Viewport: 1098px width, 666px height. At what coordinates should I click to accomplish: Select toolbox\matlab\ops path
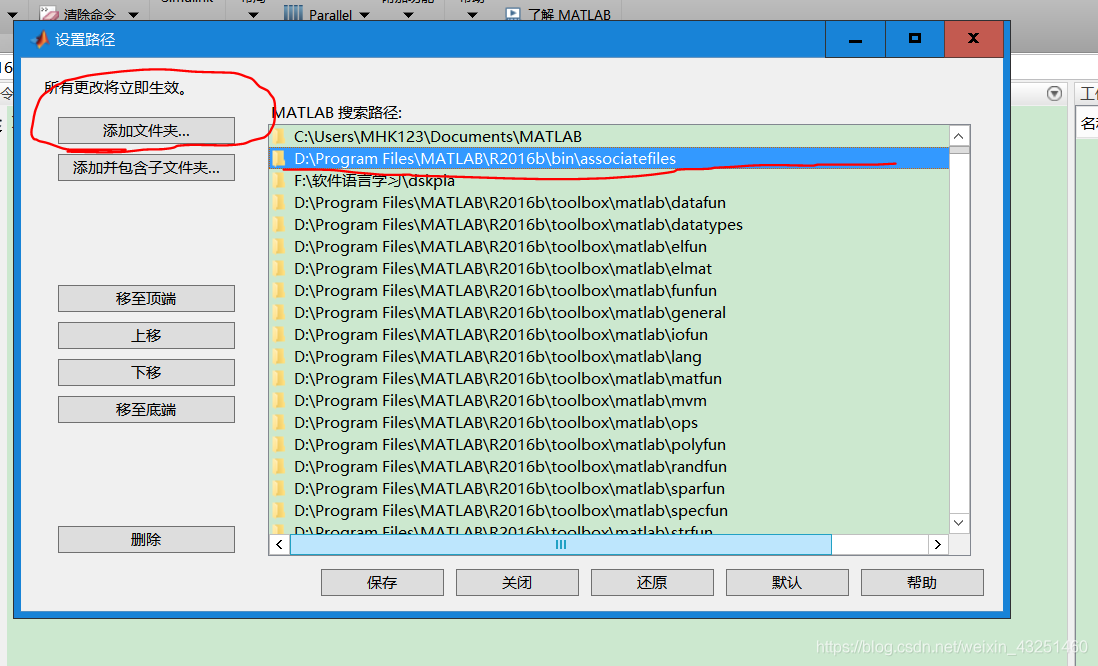pos(609,422)
